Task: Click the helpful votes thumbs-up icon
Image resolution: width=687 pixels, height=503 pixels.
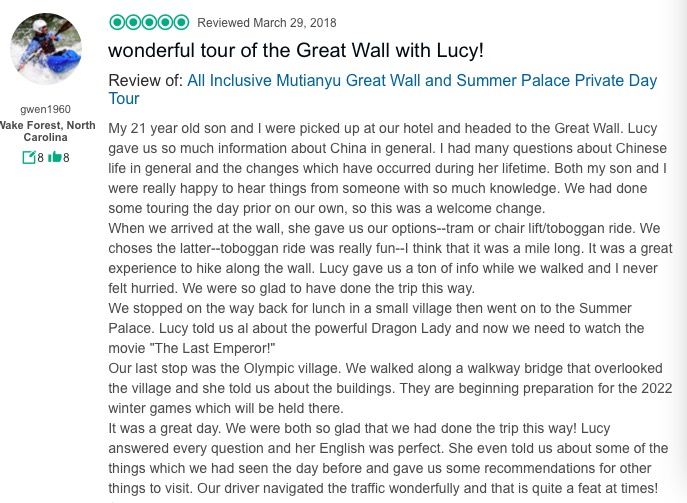Action: point(53,157)
